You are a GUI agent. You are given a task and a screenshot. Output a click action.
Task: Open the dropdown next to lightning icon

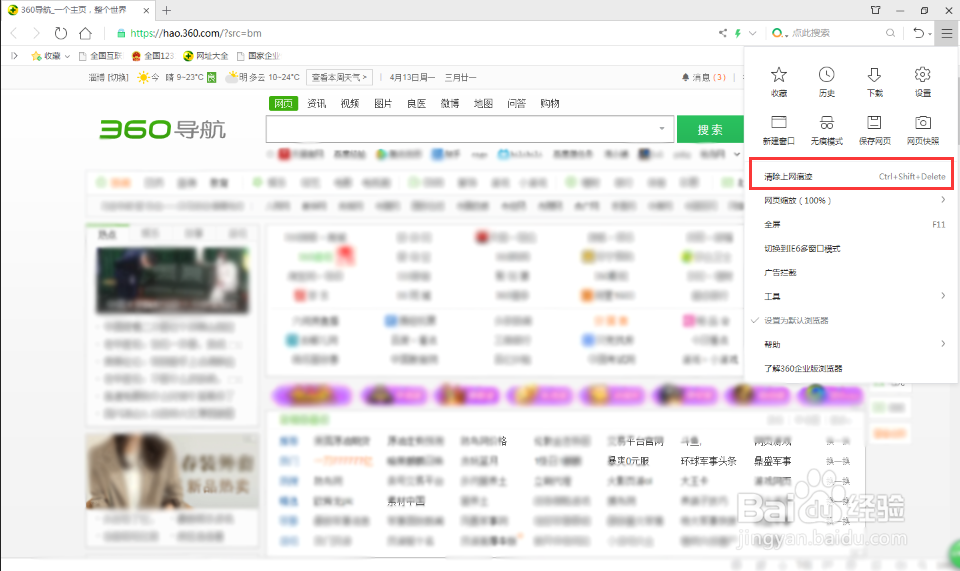pos(752,33)
